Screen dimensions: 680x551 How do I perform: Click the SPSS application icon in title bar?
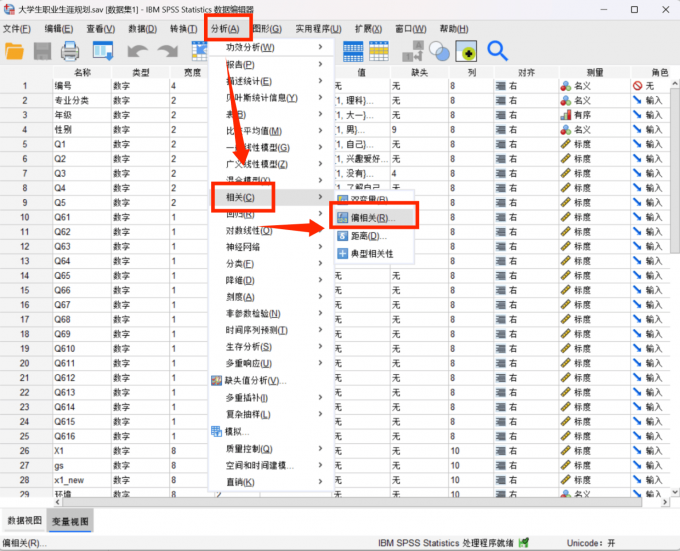9,9
